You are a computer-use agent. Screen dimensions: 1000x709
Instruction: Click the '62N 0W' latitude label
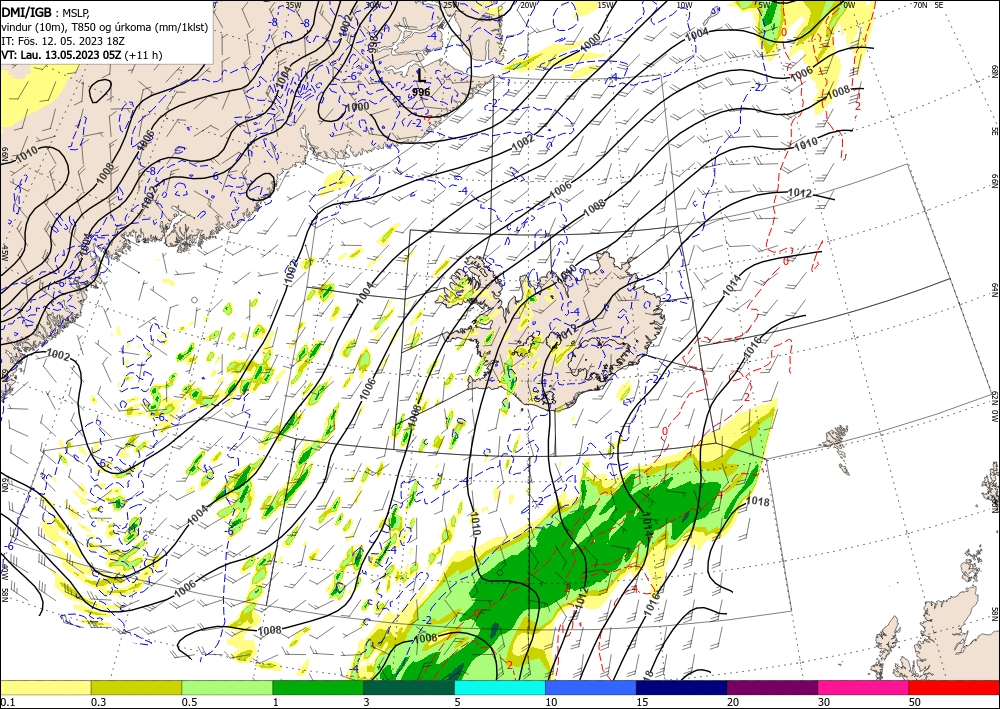pos(994,408)
